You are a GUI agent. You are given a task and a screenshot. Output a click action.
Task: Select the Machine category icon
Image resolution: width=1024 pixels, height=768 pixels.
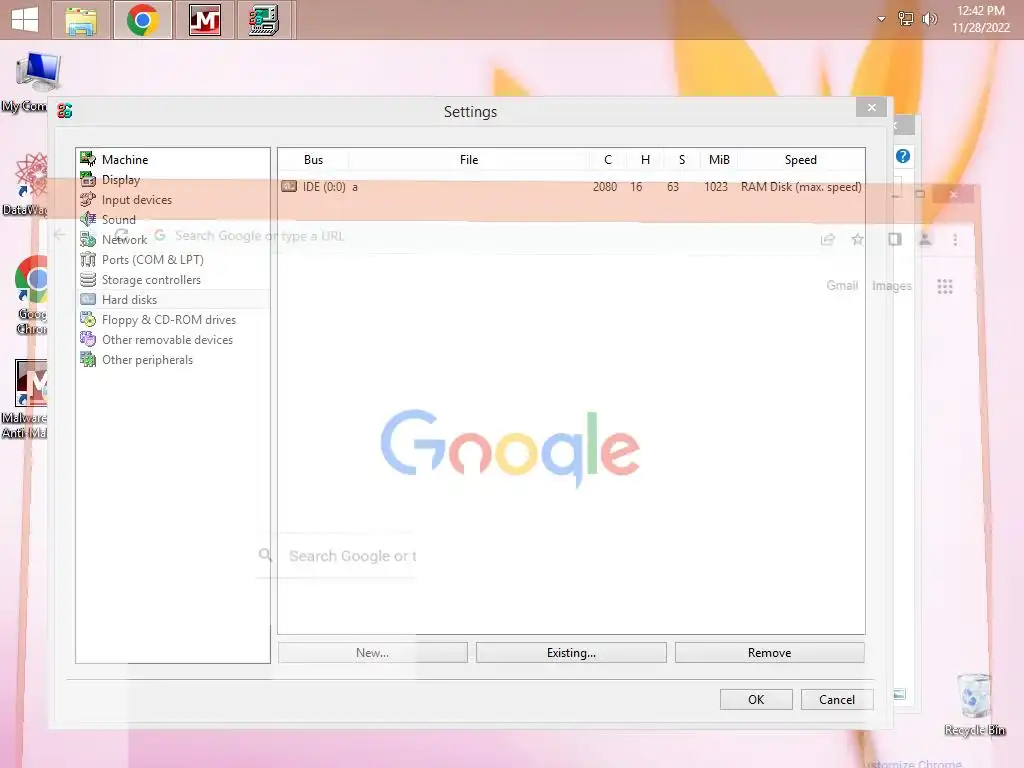(x=88, y=159)
